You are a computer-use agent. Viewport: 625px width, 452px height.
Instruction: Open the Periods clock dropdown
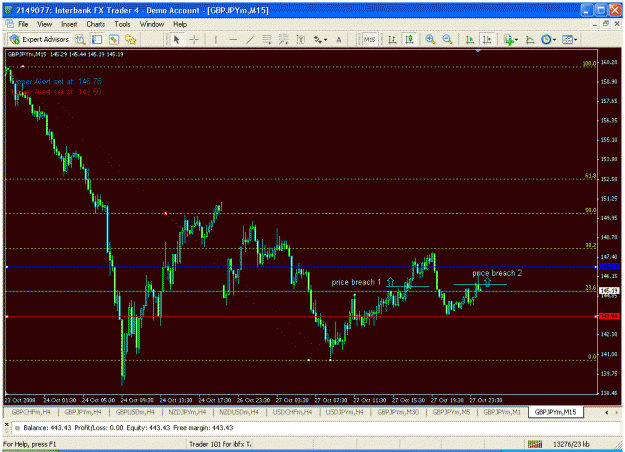tap(548, 39)
